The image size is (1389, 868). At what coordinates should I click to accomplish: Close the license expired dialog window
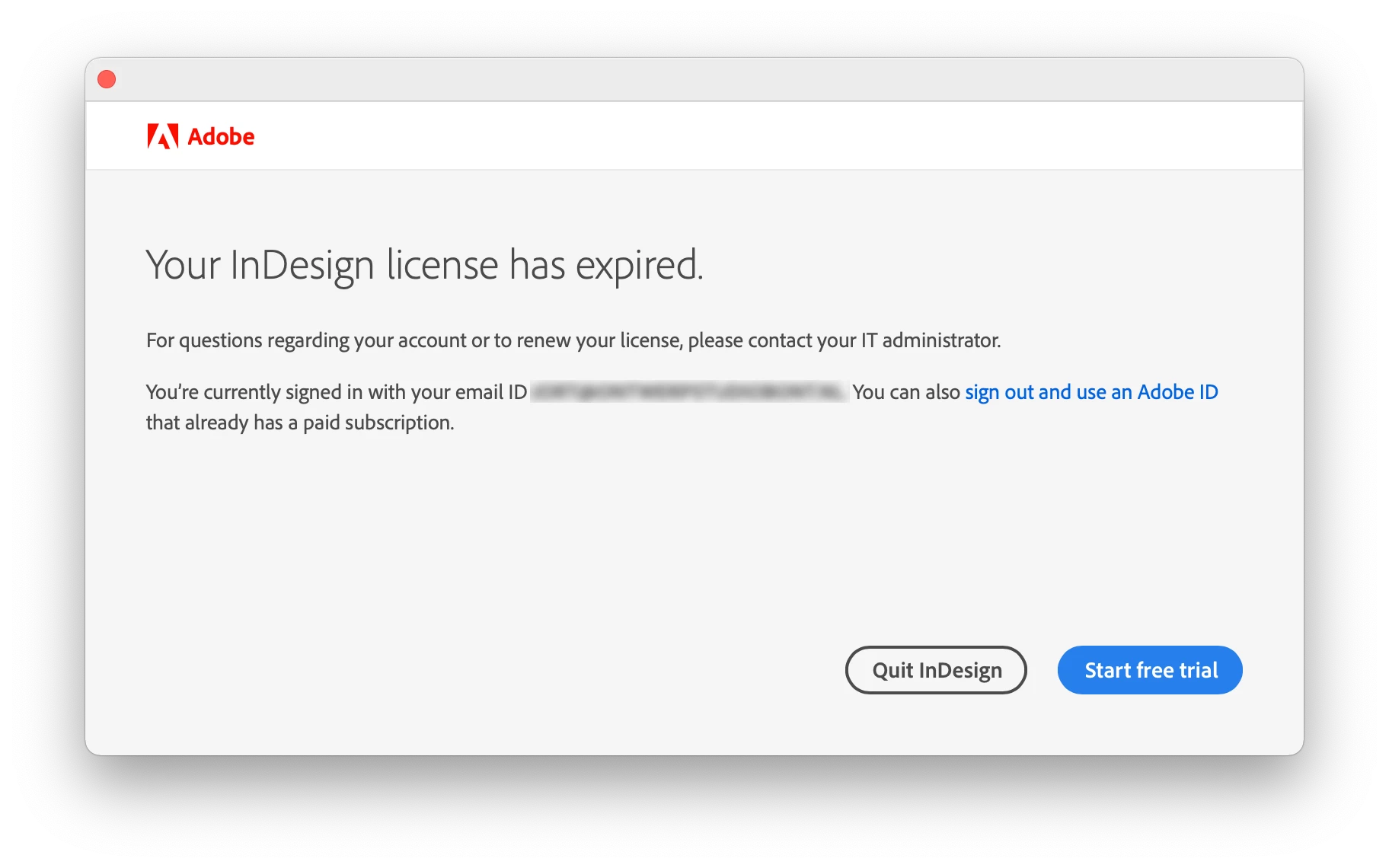tap(107, 79)
